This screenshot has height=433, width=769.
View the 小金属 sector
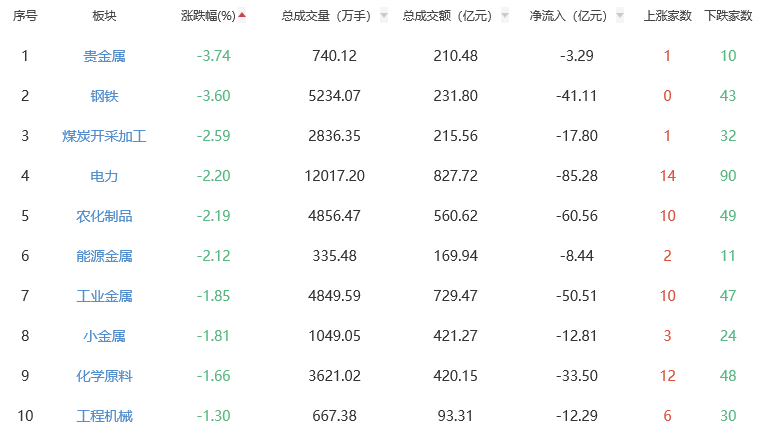pyautogui.click(x=104, y=336)
